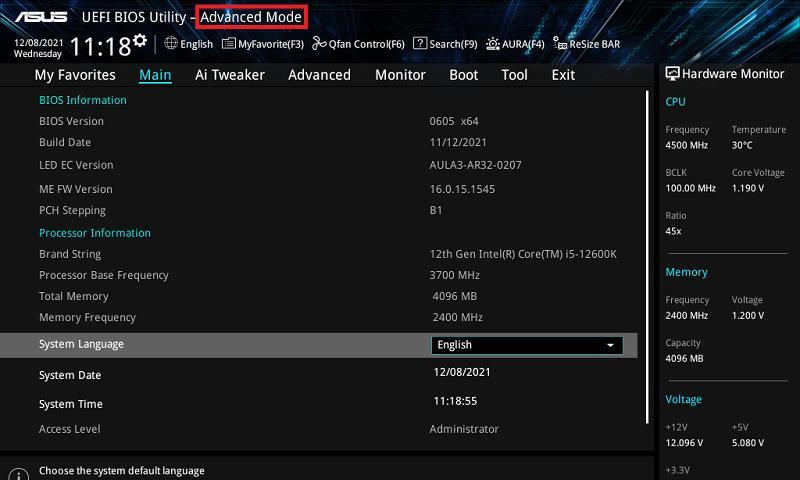
Task: Click Processor Information section heading
Action: [x=95, y=233]
